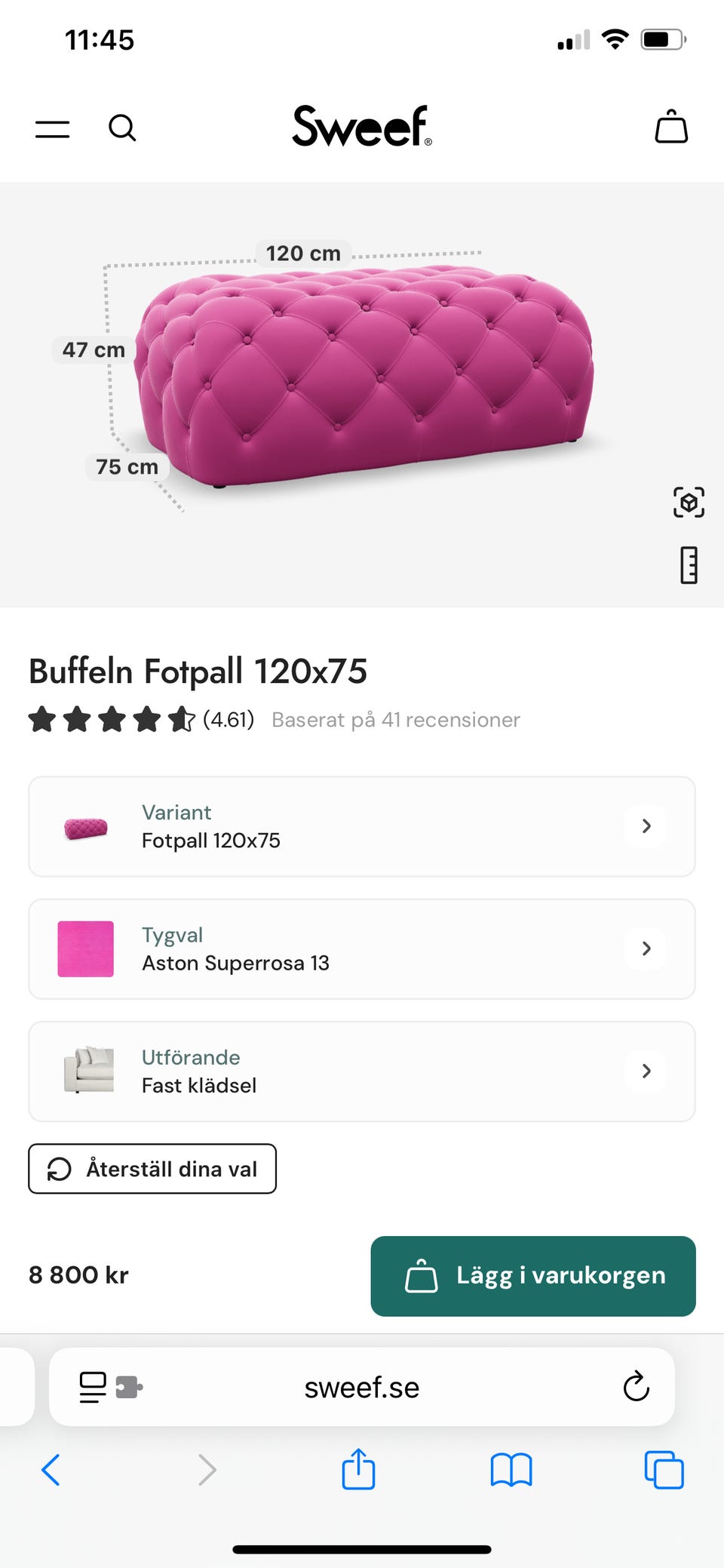The width and height of the screenshot is (724, 1568).
Task: View product in 3D/AR mode
Action: 688,503
